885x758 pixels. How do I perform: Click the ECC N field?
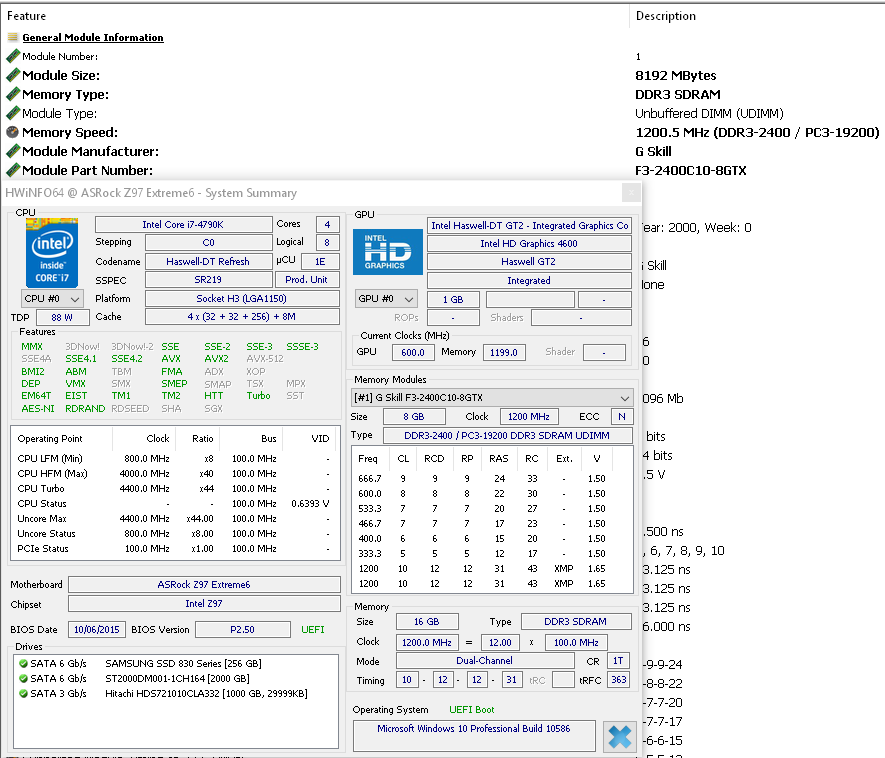[621, 417]
